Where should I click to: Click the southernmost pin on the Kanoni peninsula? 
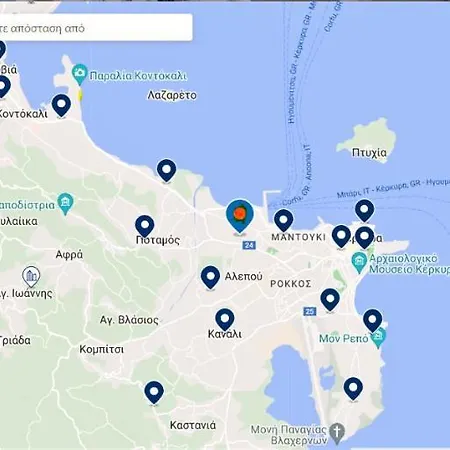(x=353, y=389)
